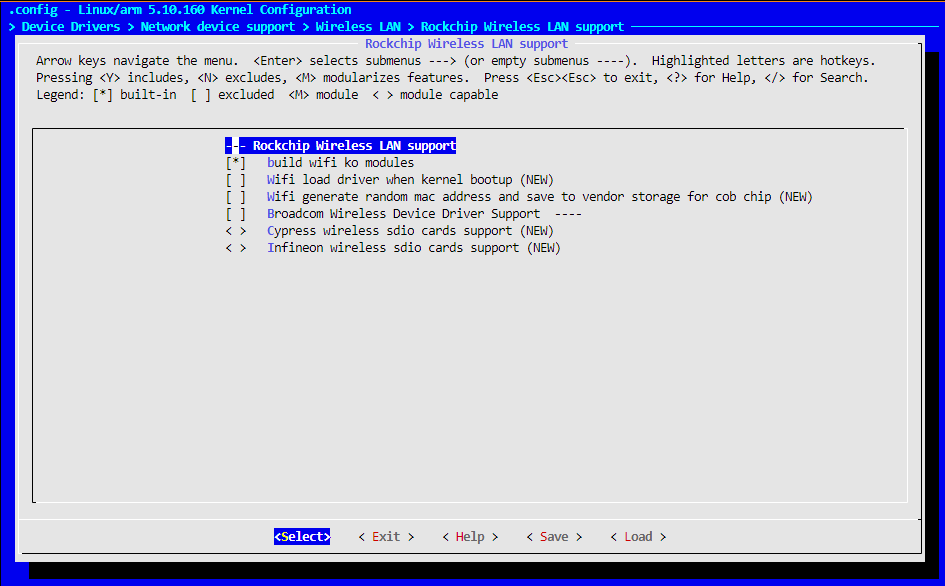The width and height of the screenshot is (945, 586).
Task: Click Rockchip Wireless LAN support in breadcrumb
Action: pyautogui.click(x=522, y=27)
